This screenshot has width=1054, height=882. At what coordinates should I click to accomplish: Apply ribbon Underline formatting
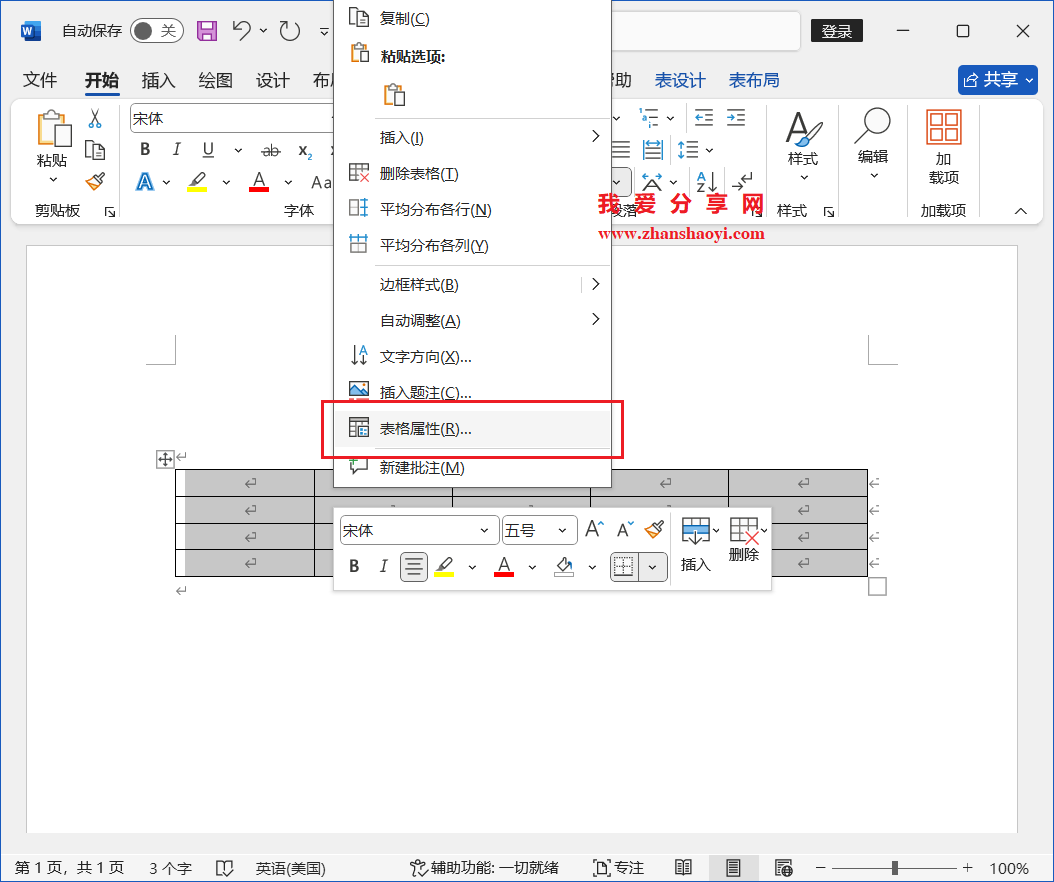(208, 149)
